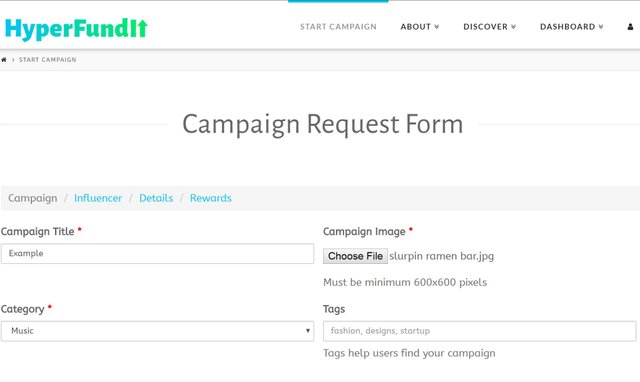Click the About menu chevron
This screenshot has height=382, width=640.
pyautogui.click(x=436, y=27)
